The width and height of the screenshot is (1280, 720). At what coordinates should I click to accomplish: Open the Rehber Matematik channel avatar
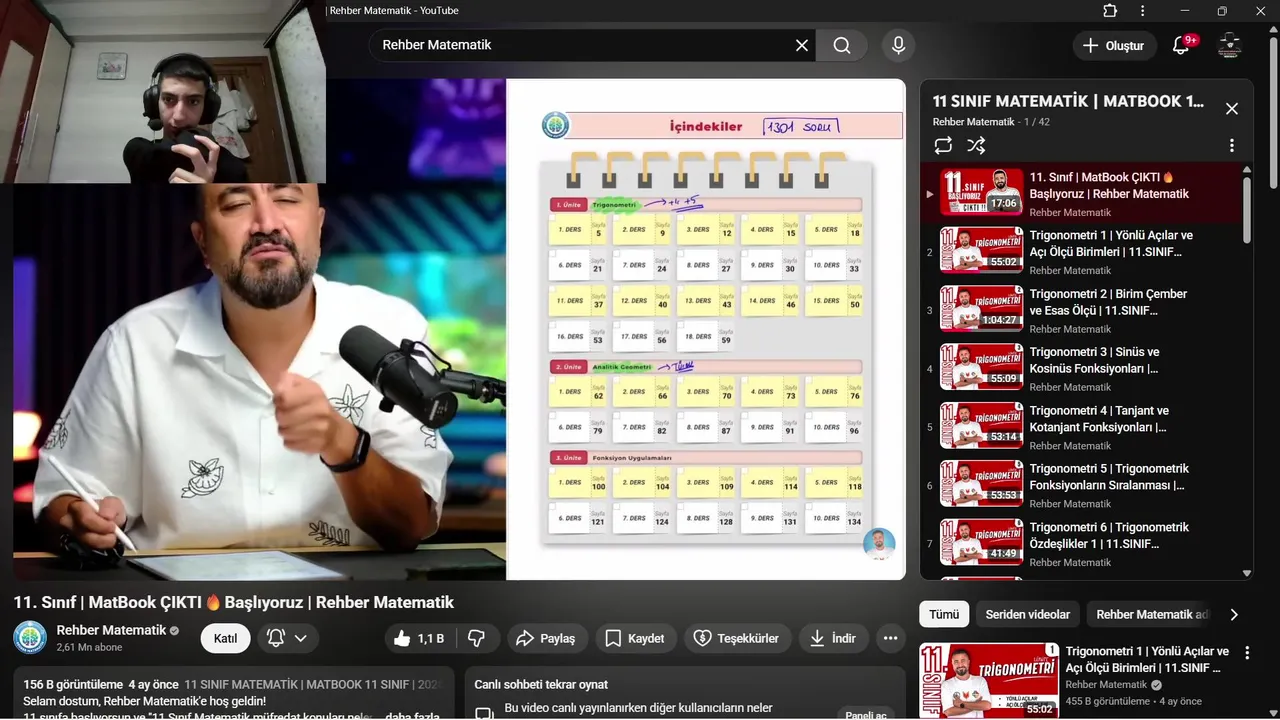click(x=30, y=638)
